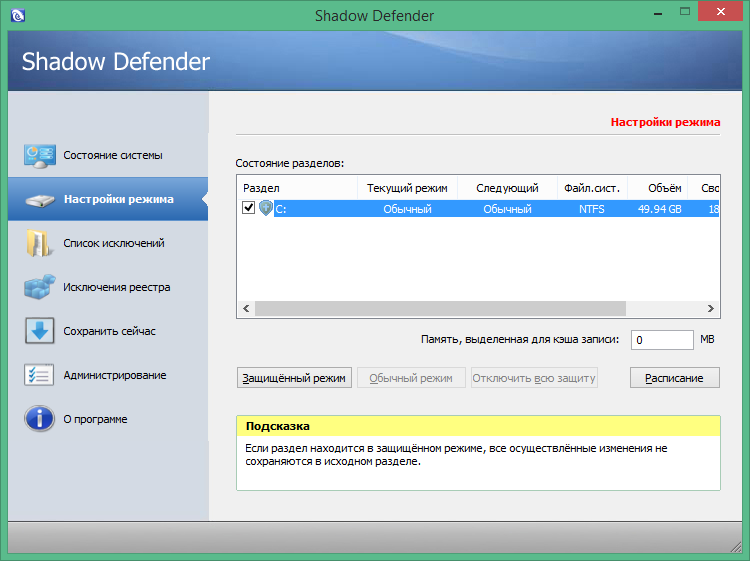Viewport: 750px width, 561px height.
Task: Click the Защищённый режим button
Action: point(294,378)
